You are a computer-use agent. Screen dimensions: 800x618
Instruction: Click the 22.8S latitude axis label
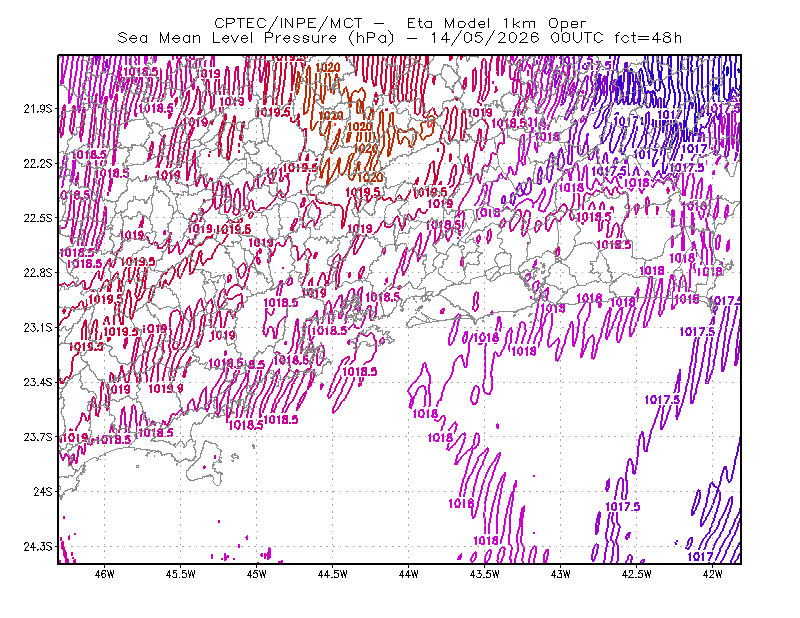coord(38,273)
